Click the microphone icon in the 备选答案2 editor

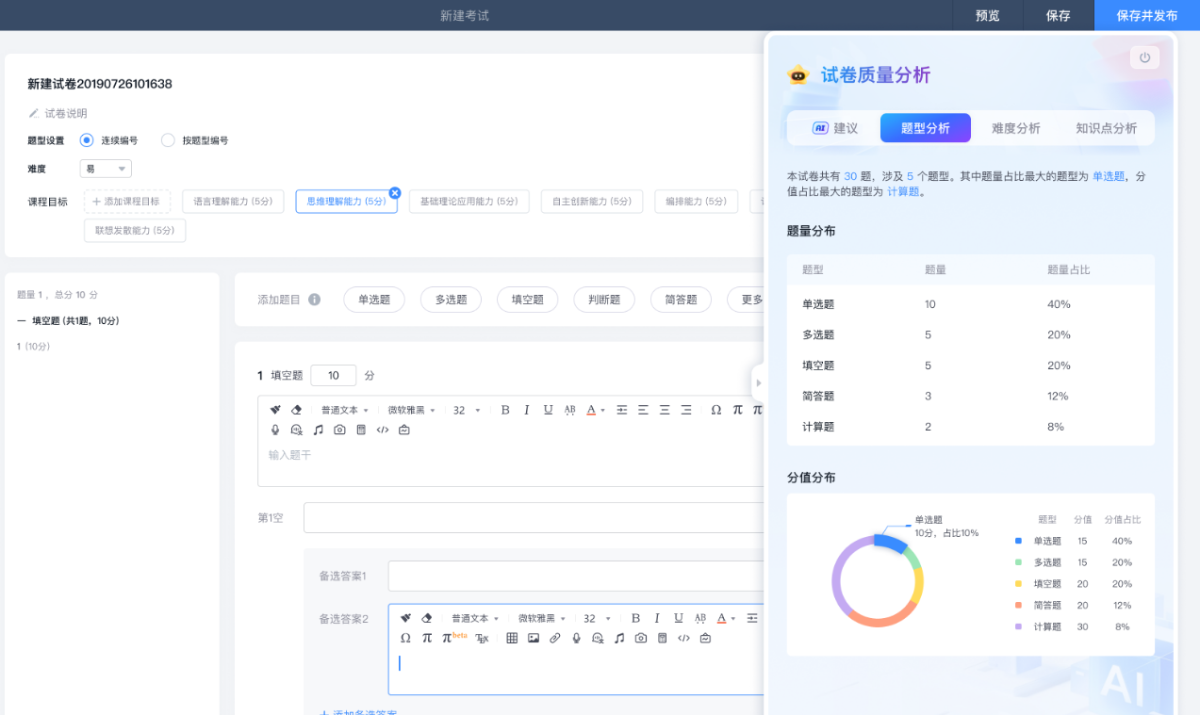pos(576,638)
